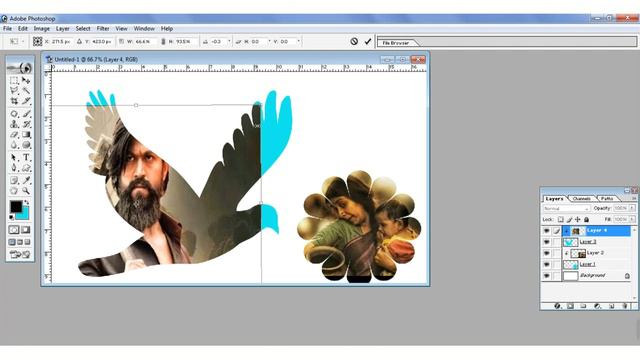The width and height of the screenshot is (640, 360).
Task: Click the trash icon in Layers panel
Action: click(625, 306)
